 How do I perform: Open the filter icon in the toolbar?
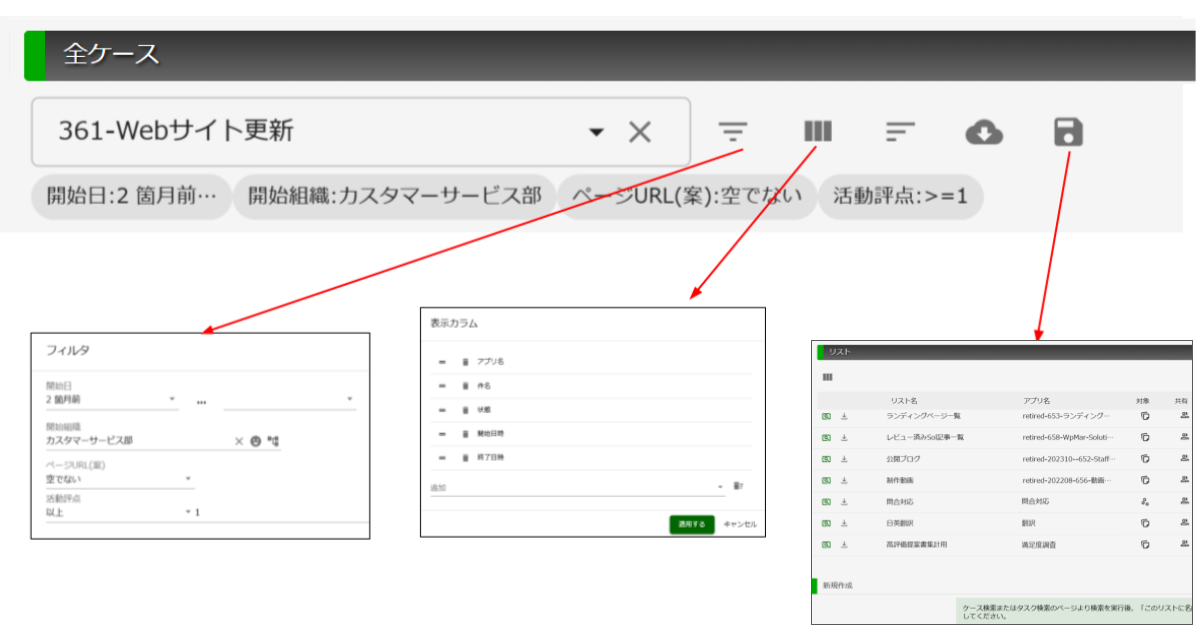[733, 132]
